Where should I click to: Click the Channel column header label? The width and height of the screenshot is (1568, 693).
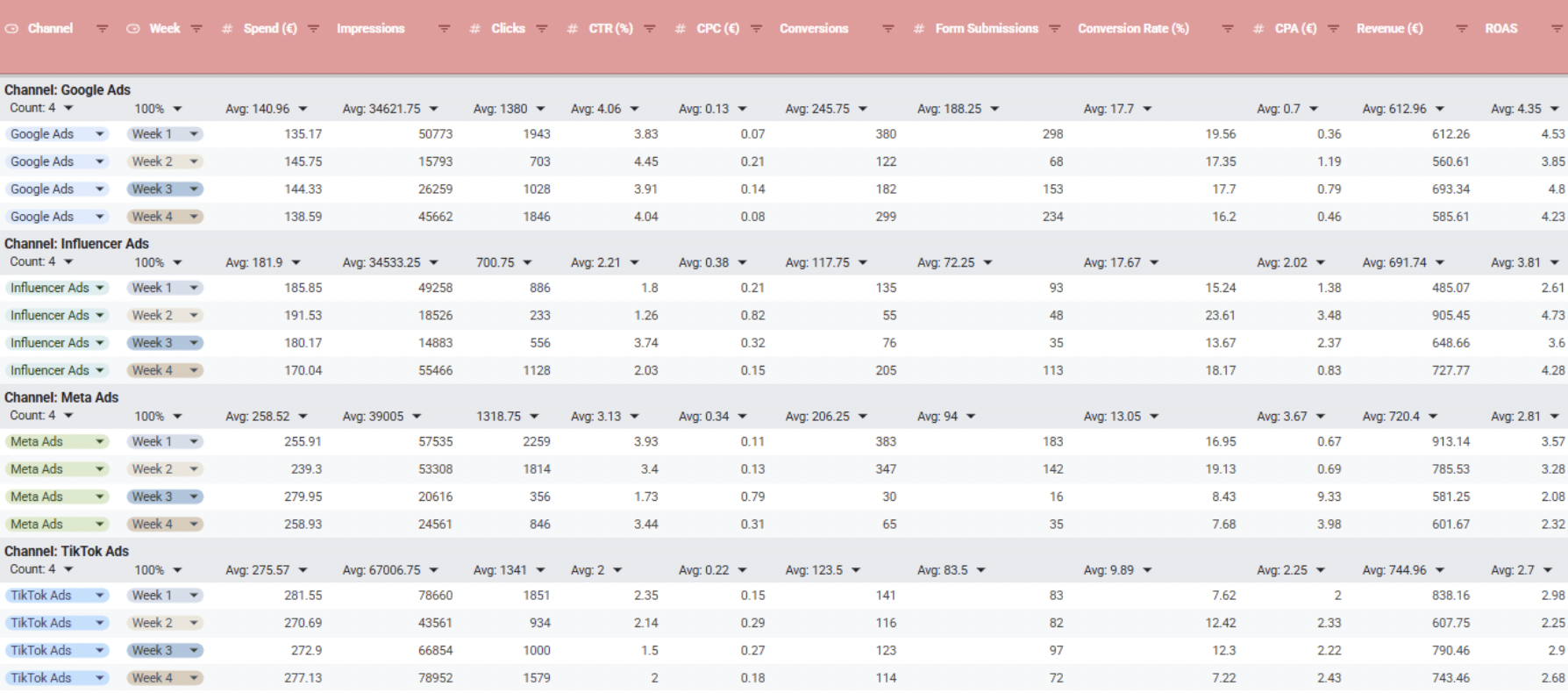(50, 29)
